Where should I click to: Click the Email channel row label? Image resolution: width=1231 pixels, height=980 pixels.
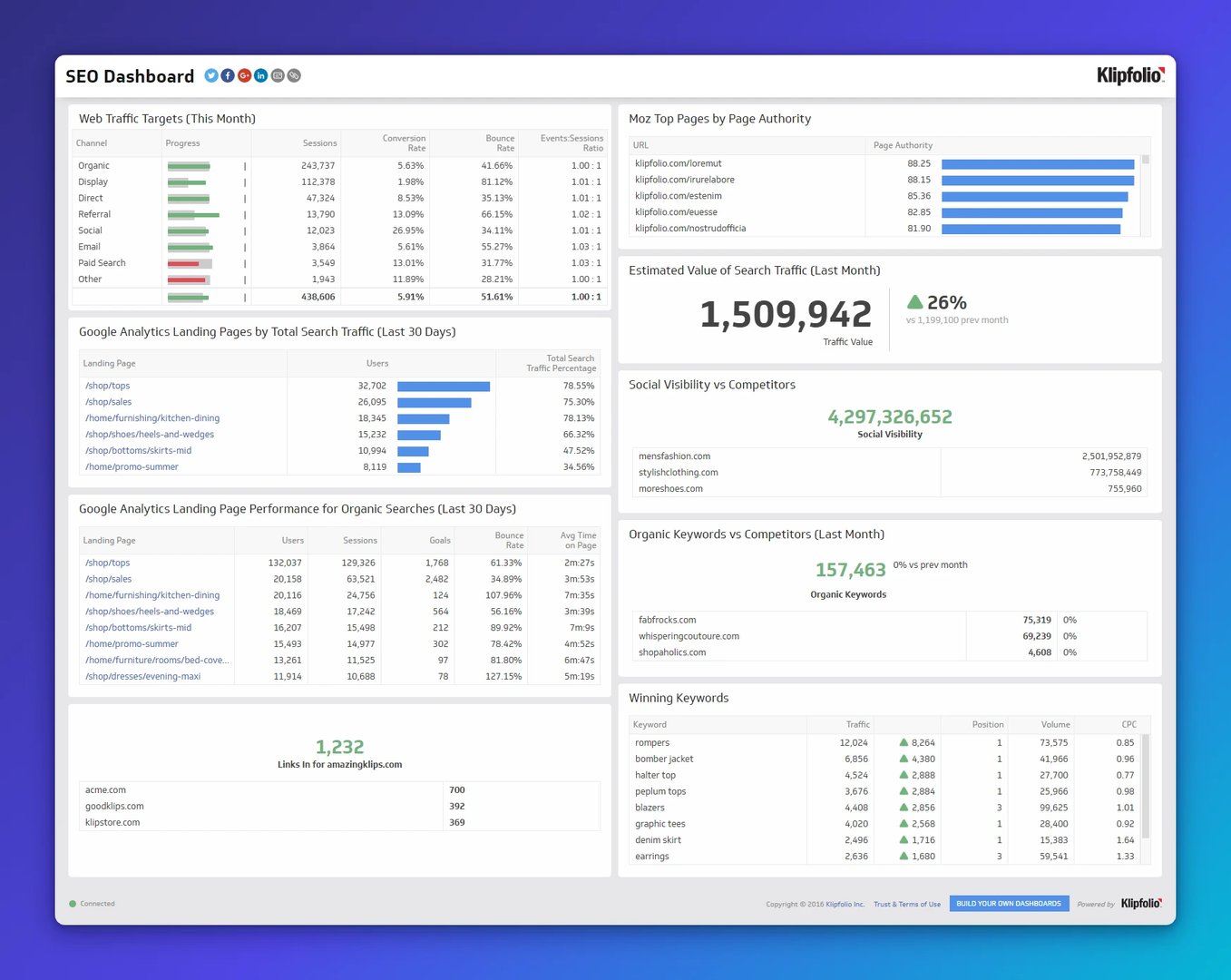tap(89, 247)
